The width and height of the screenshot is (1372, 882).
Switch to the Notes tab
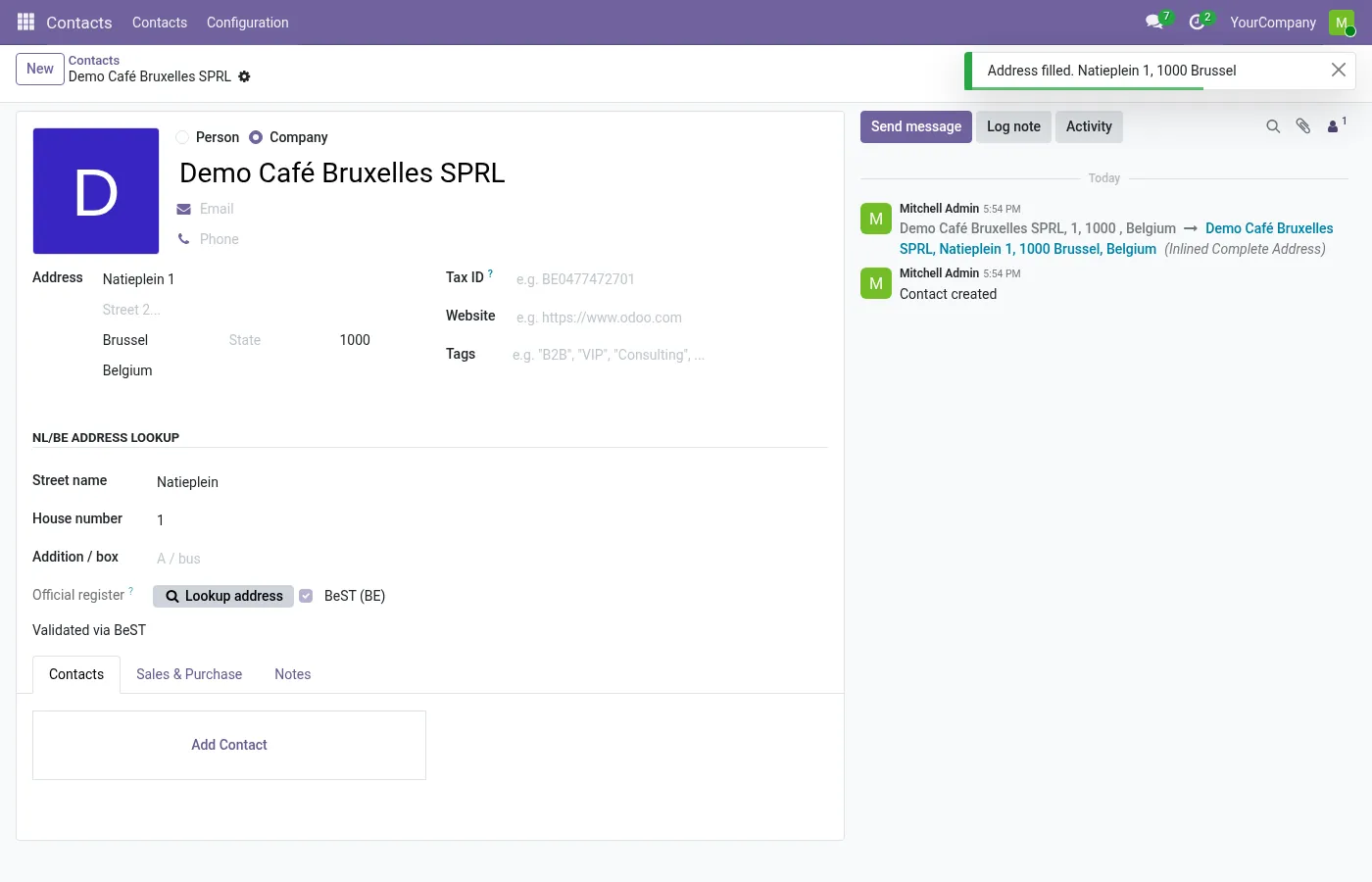tap(293, 674)
